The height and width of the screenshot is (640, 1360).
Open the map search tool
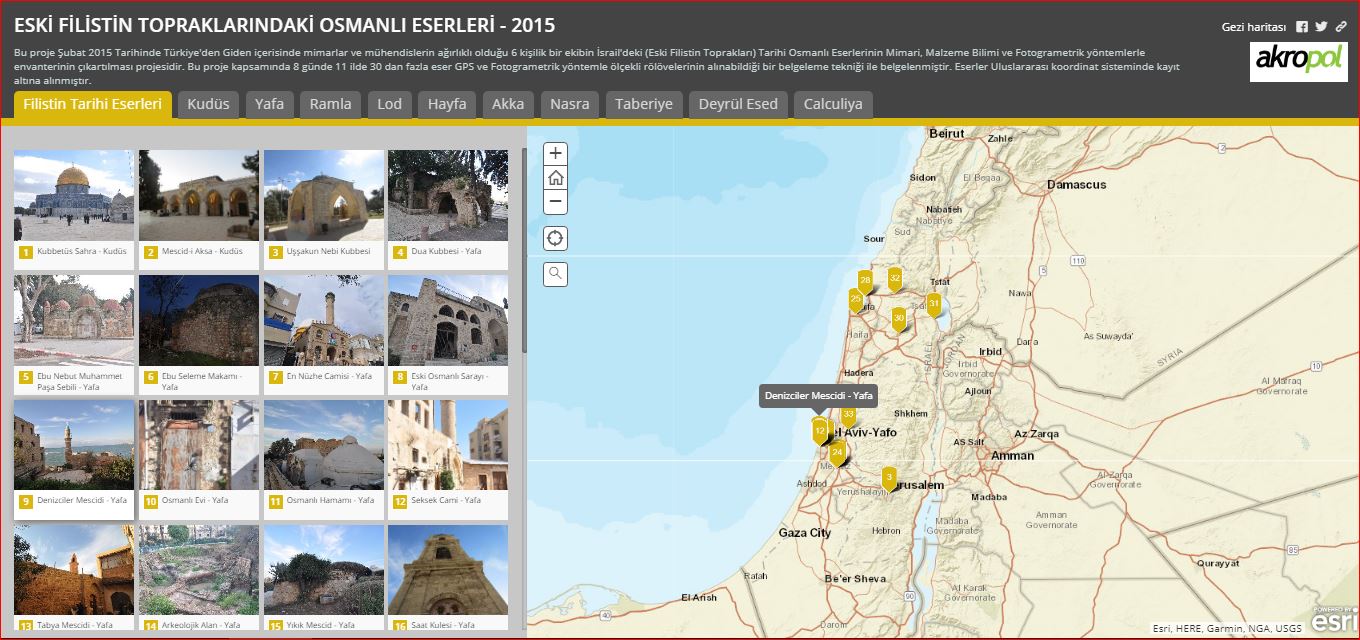(556, 274)
